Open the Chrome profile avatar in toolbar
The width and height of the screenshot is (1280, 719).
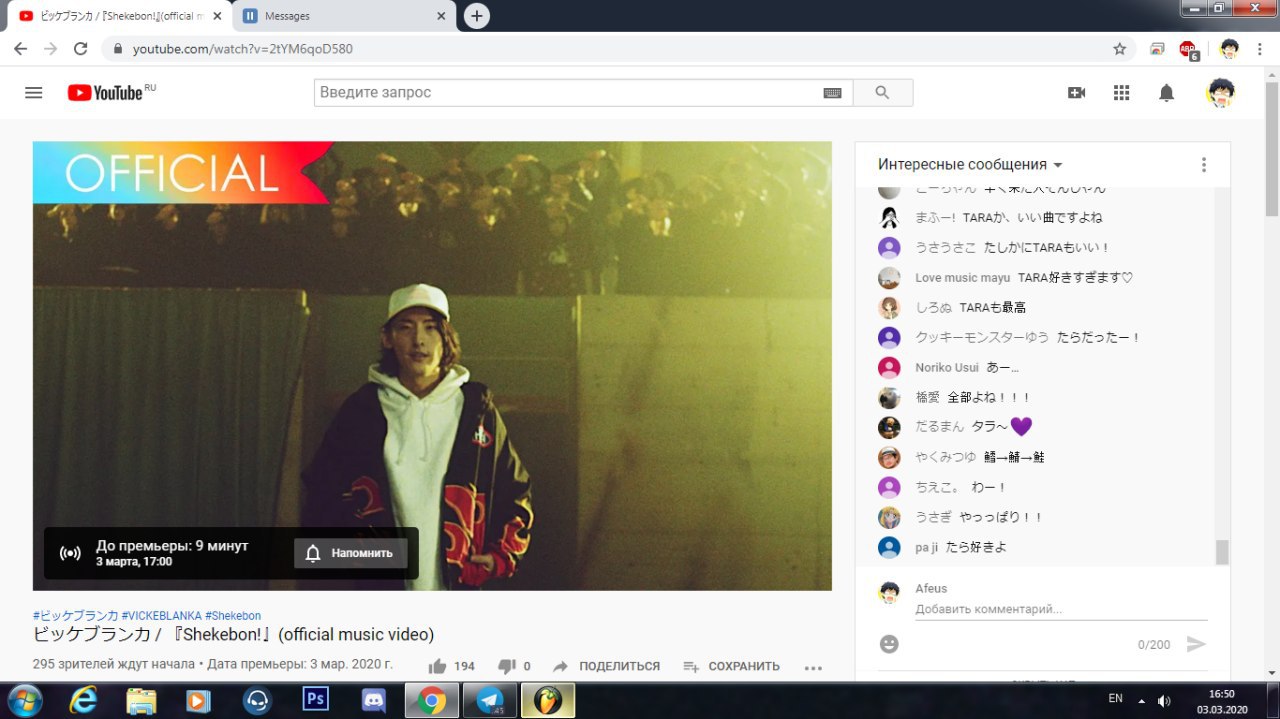click(x=1230, y=49)
